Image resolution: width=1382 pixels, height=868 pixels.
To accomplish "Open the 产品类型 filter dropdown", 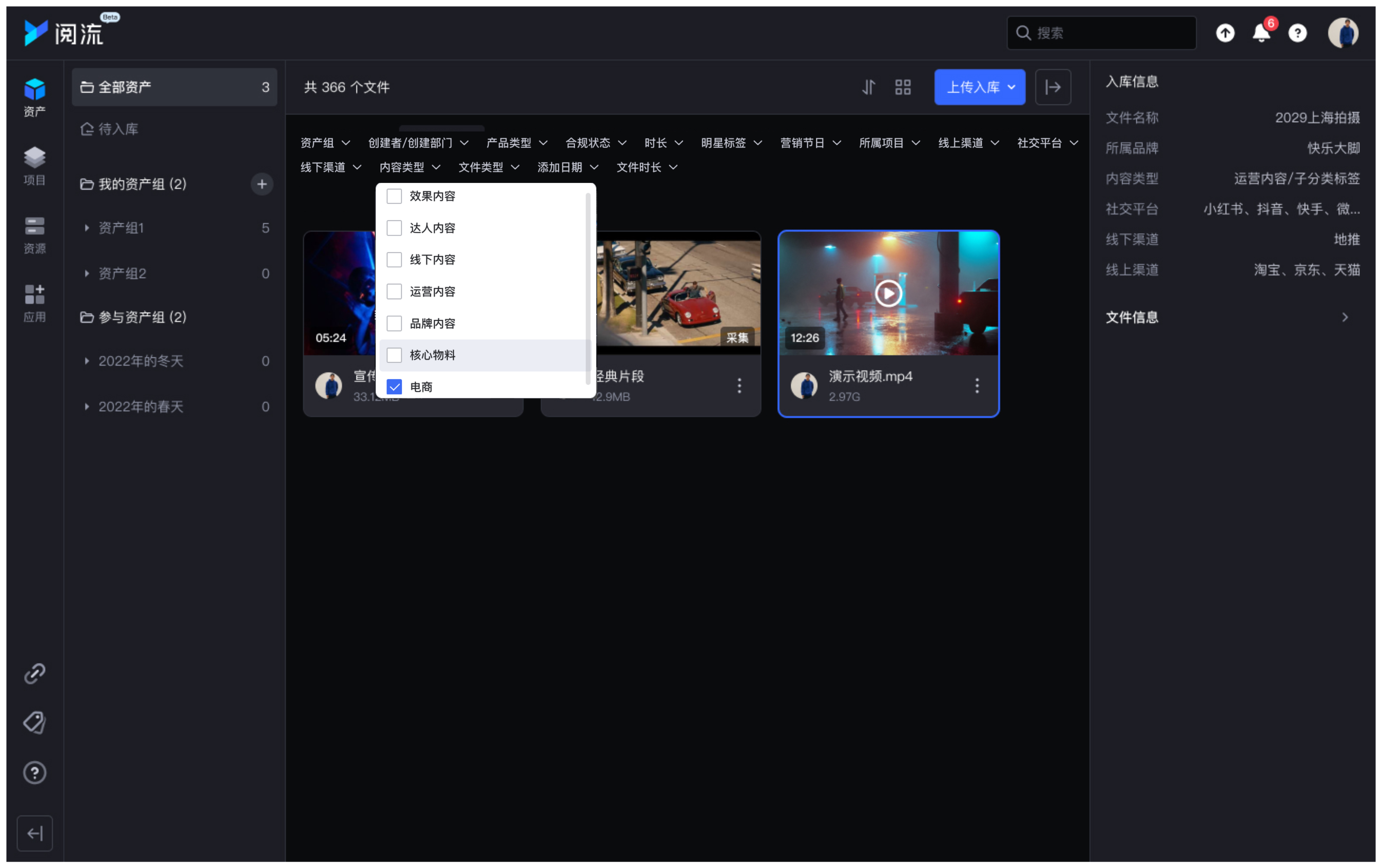I will click(x=517, y=143).
